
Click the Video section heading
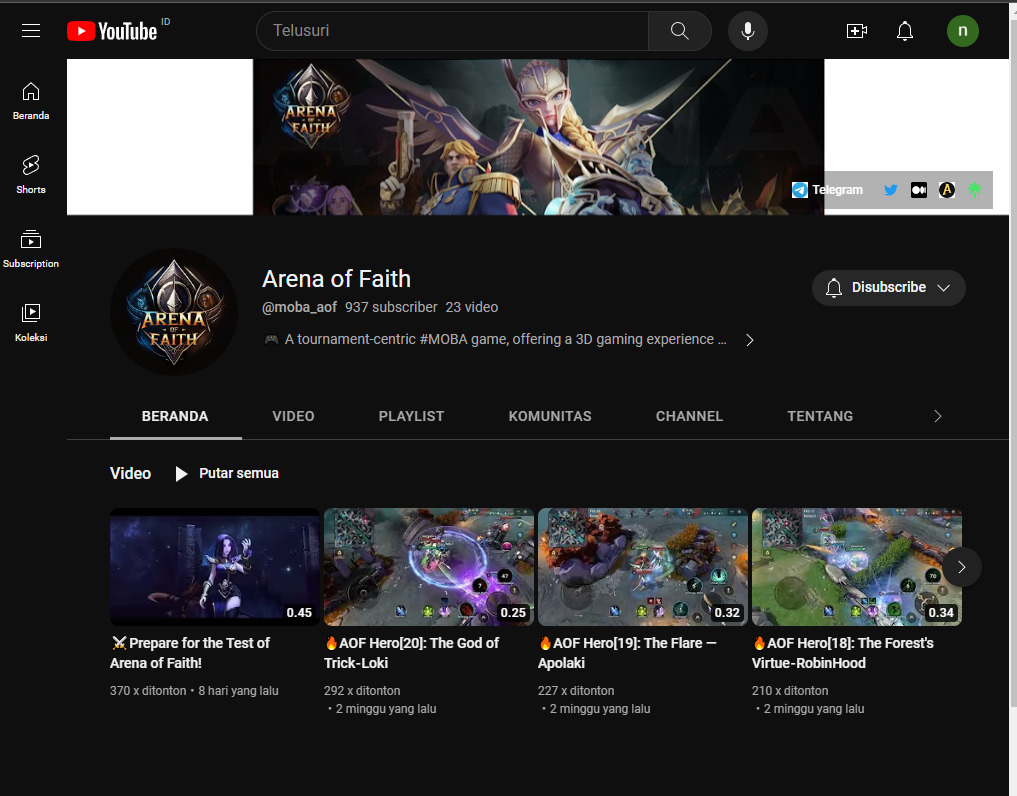[x=130, y=474]
